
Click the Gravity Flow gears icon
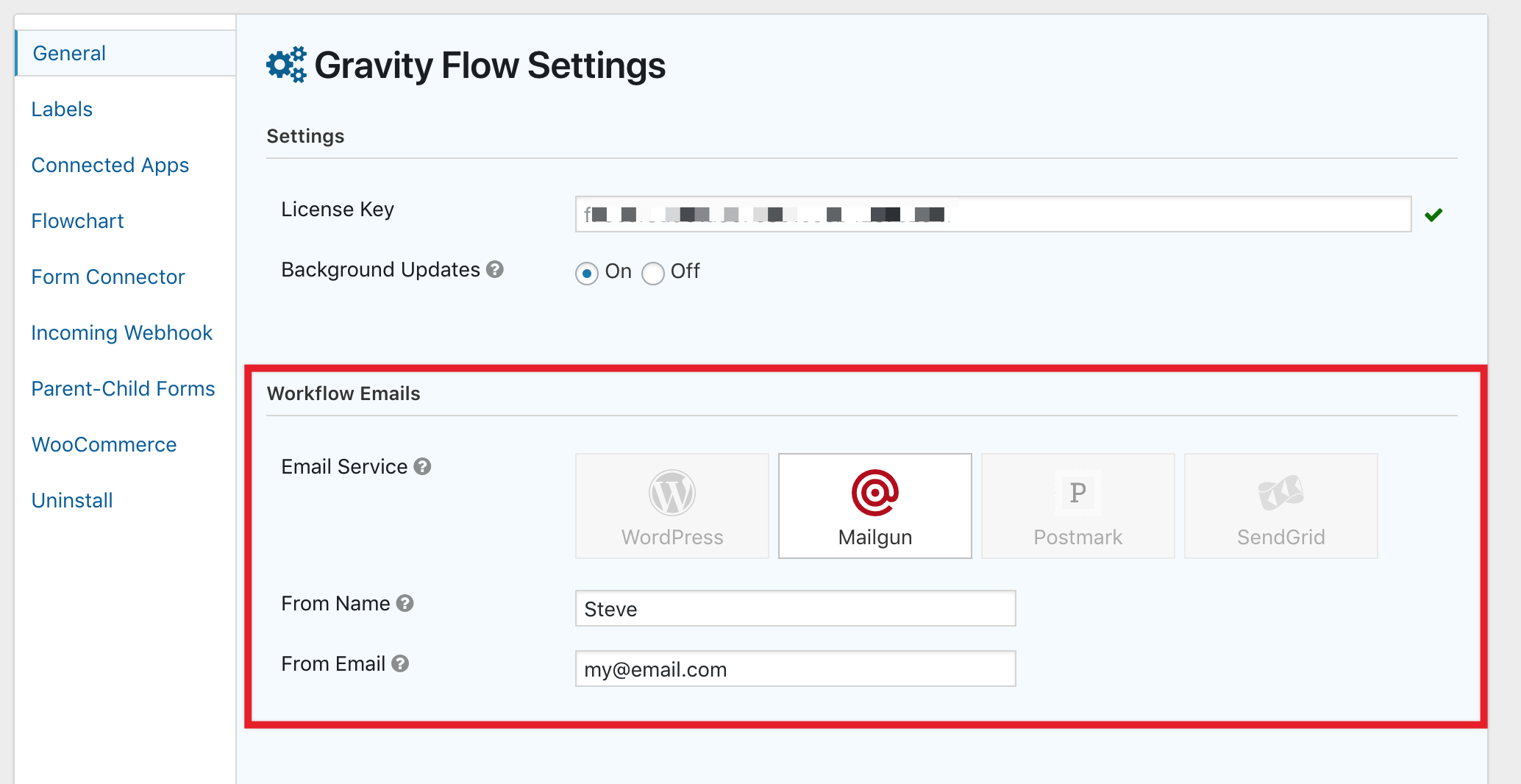coord(286,65)
